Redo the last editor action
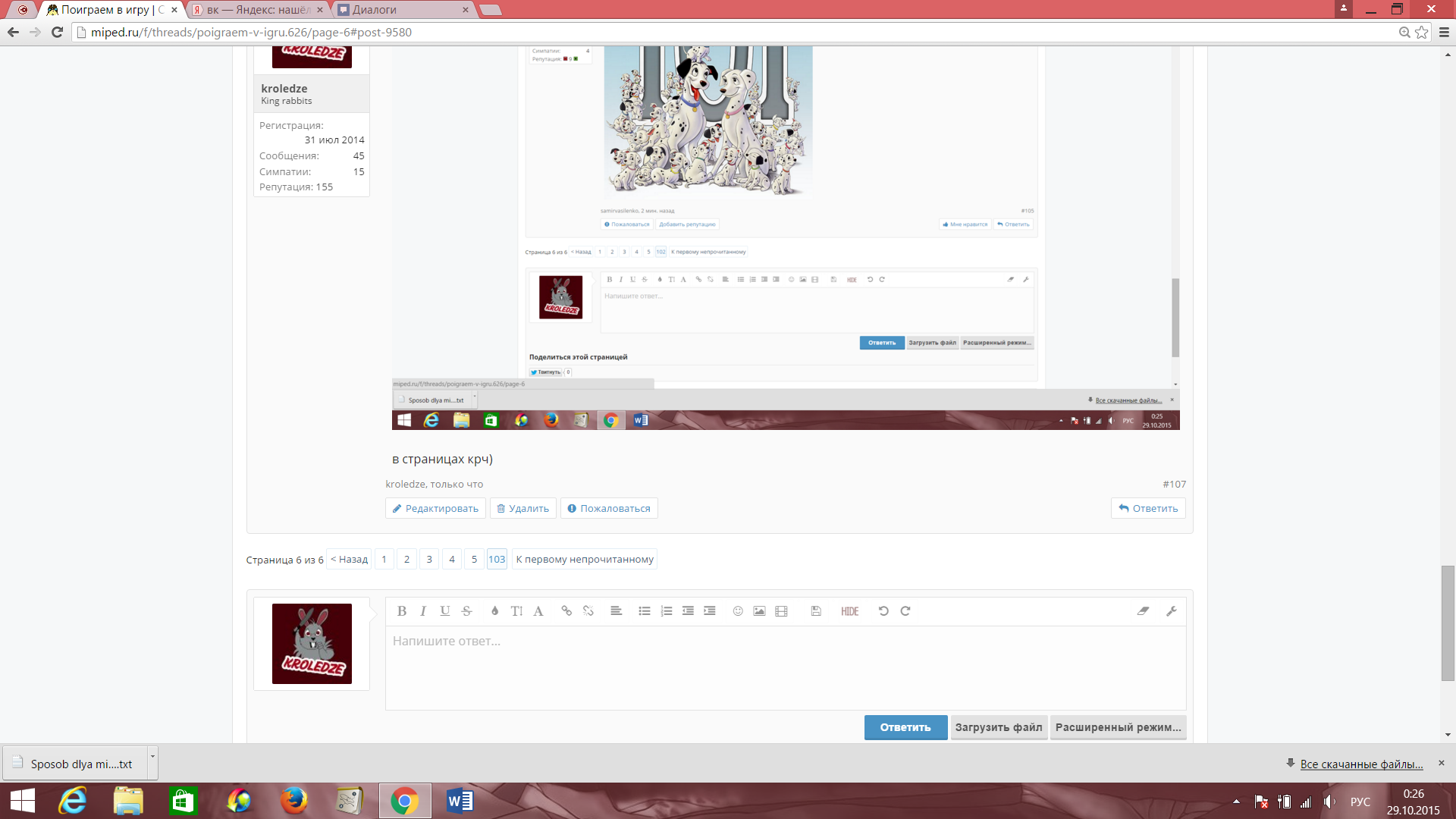Viewport: 1456px width, 819px height. click(x=905, y=611)
